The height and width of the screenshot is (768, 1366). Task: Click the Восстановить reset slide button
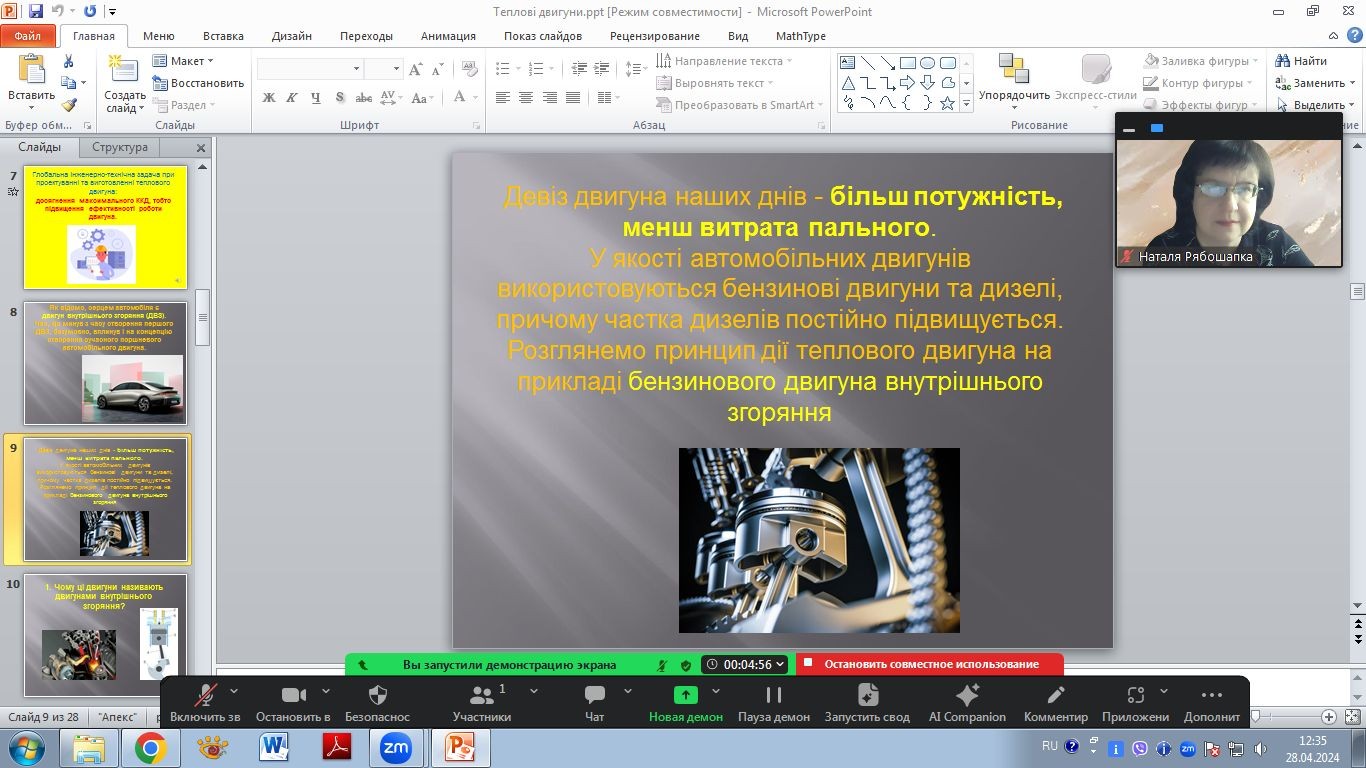click(x=199, y=83)
